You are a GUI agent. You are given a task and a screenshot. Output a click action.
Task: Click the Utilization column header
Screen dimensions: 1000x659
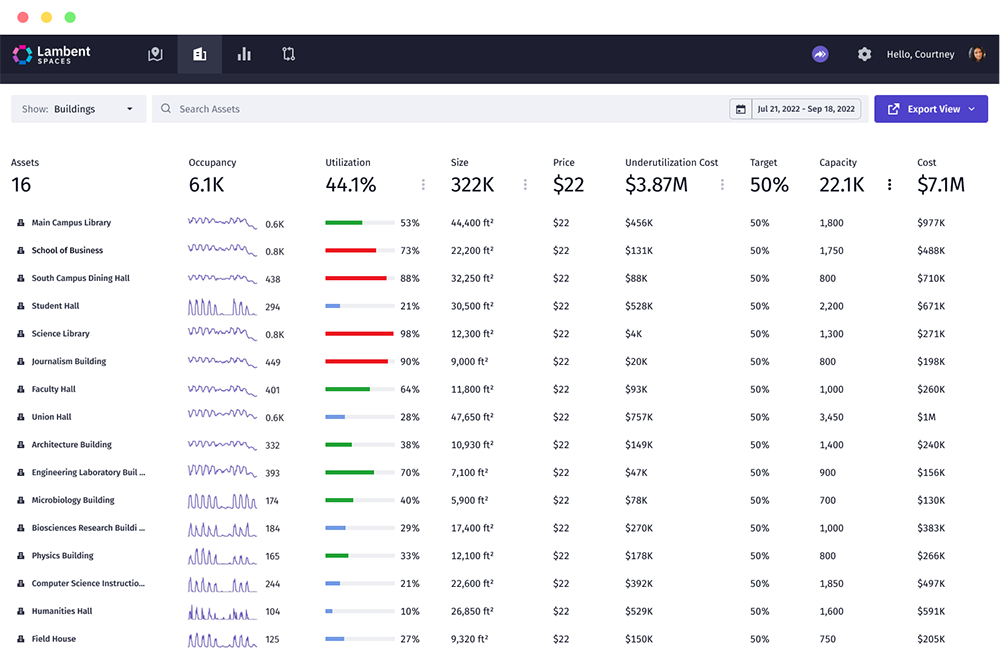[x=348, y=163]
